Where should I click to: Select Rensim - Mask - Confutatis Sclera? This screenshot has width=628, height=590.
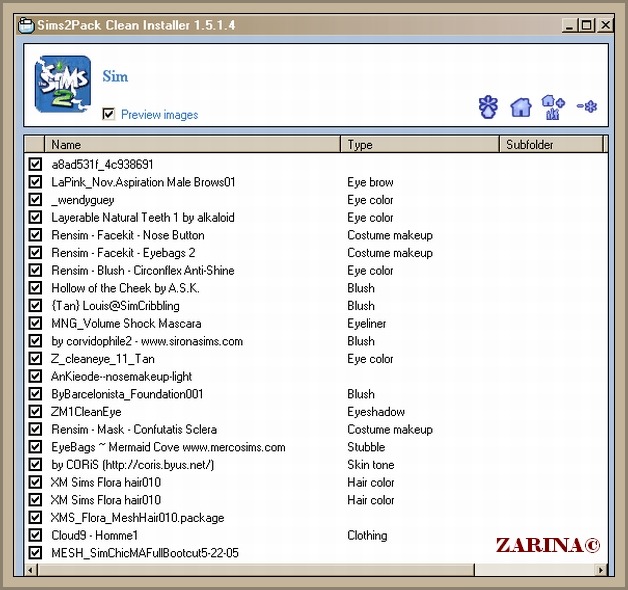[134, 429]
